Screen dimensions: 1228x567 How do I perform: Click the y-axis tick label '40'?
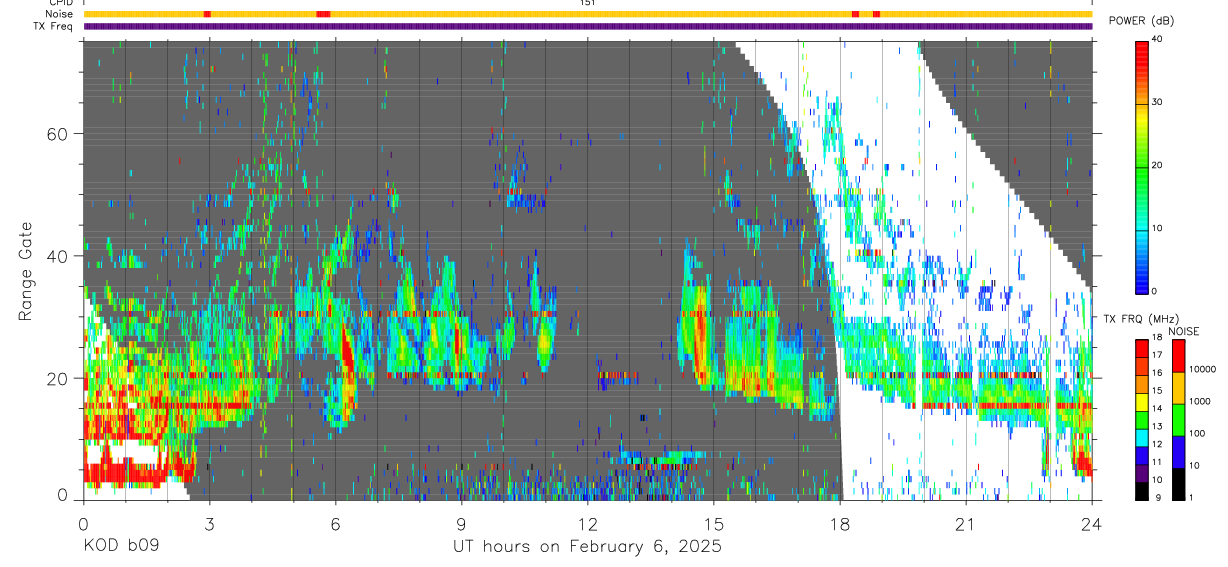(59, 257)
